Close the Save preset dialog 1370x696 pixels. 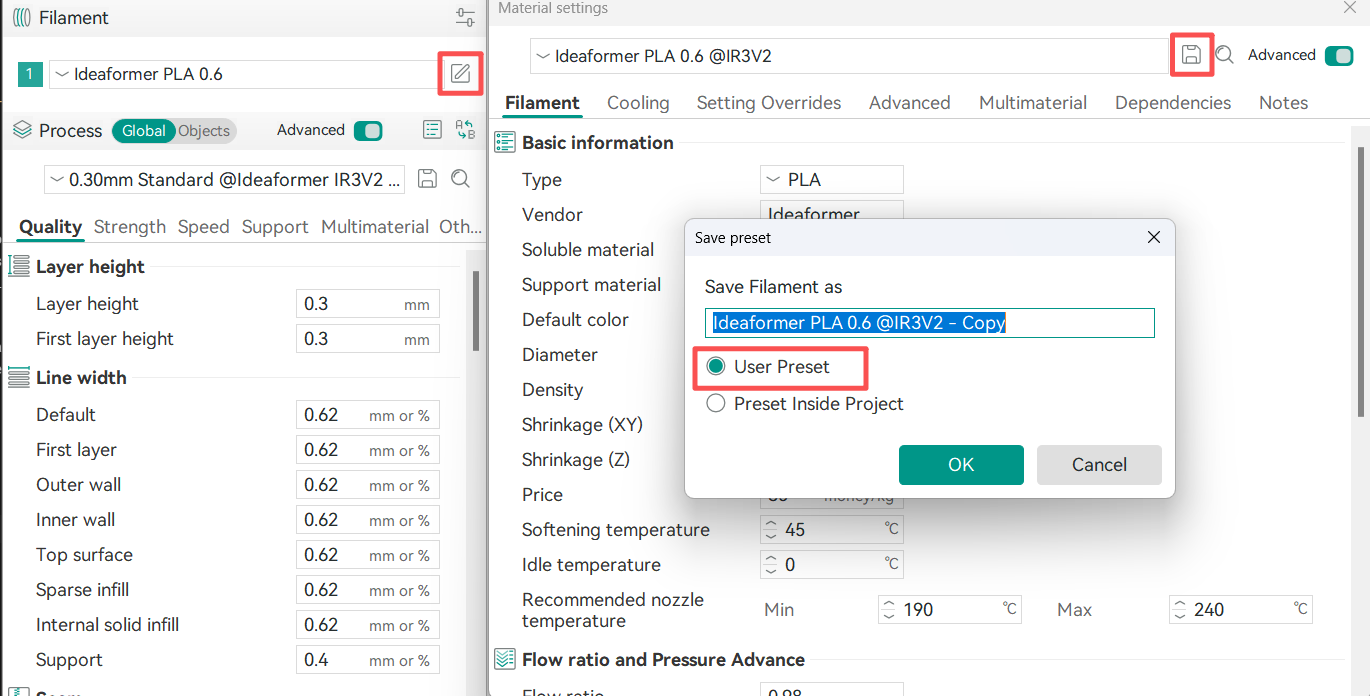pos(1153,238)
